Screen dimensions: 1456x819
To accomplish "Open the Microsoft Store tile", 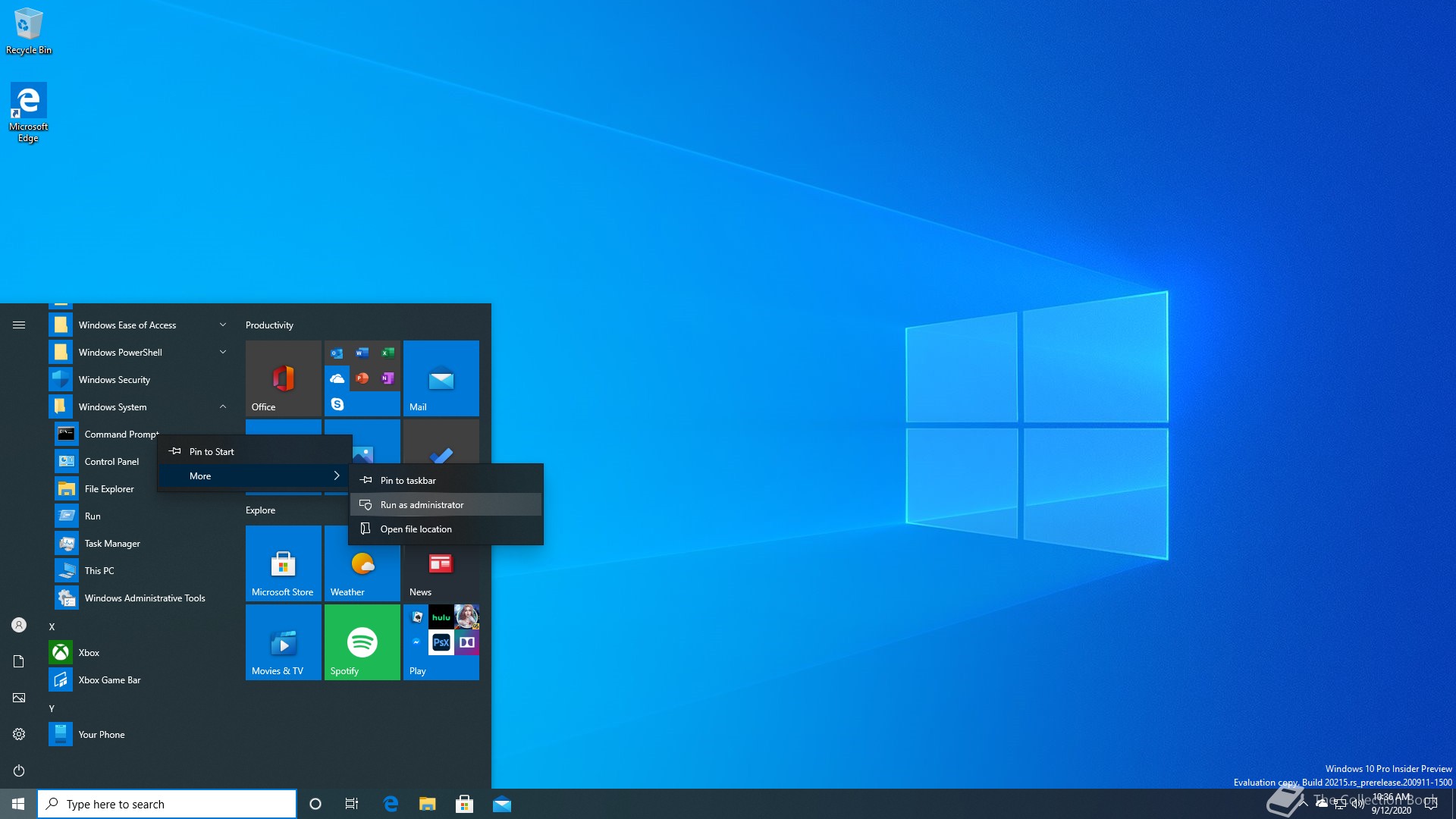I will tap(283, 563).
